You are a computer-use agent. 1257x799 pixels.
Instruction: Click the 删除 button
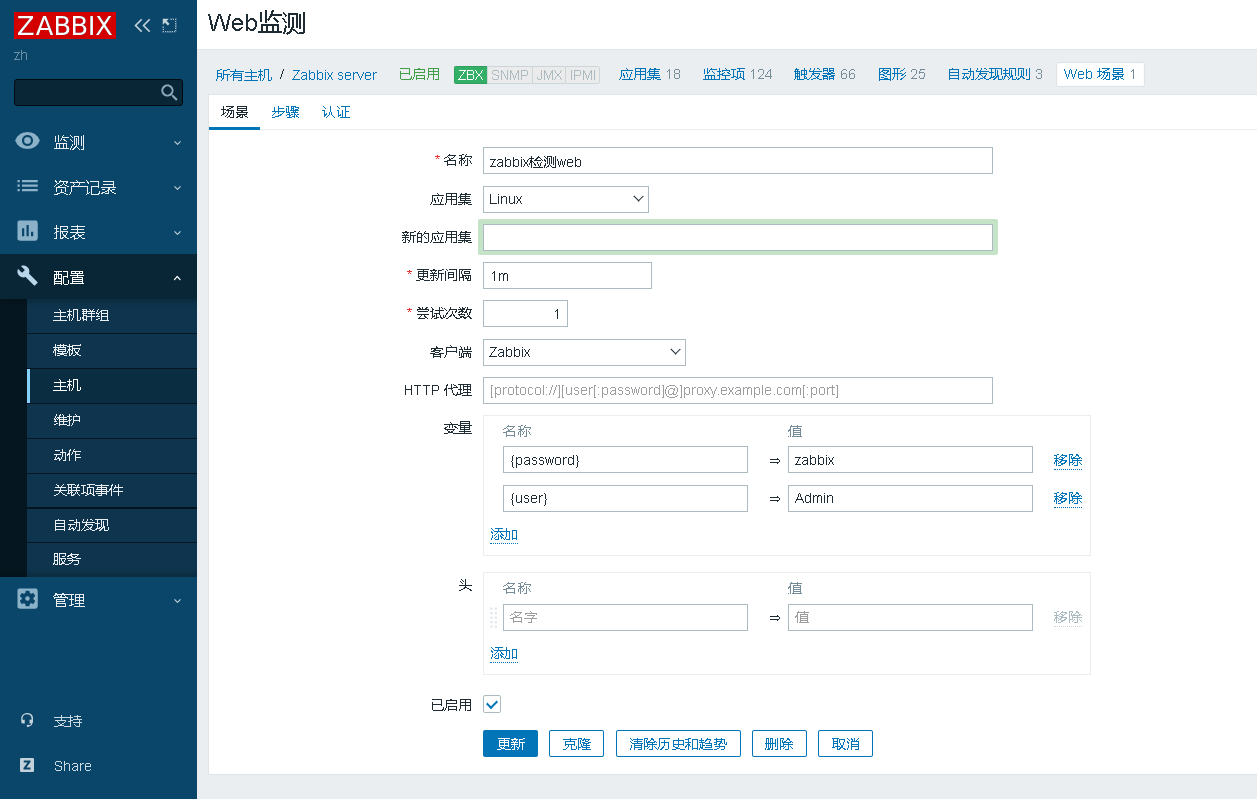point(779,744)
